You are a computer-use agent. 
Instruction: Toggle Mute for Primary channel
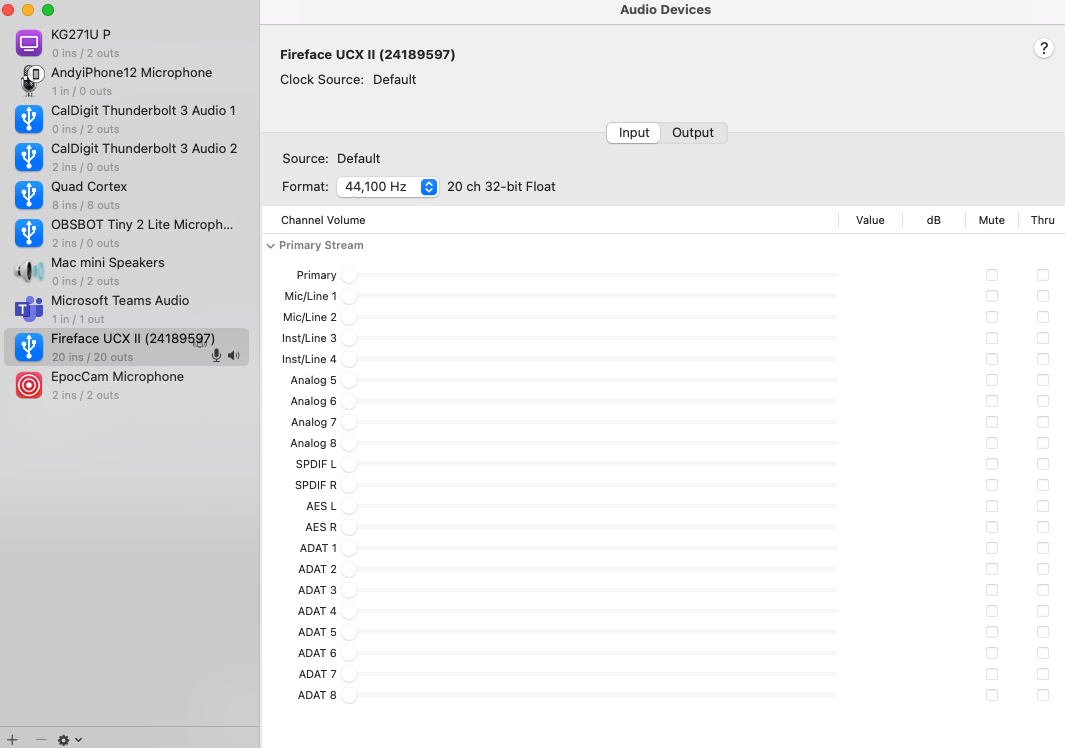pos(992,275)
